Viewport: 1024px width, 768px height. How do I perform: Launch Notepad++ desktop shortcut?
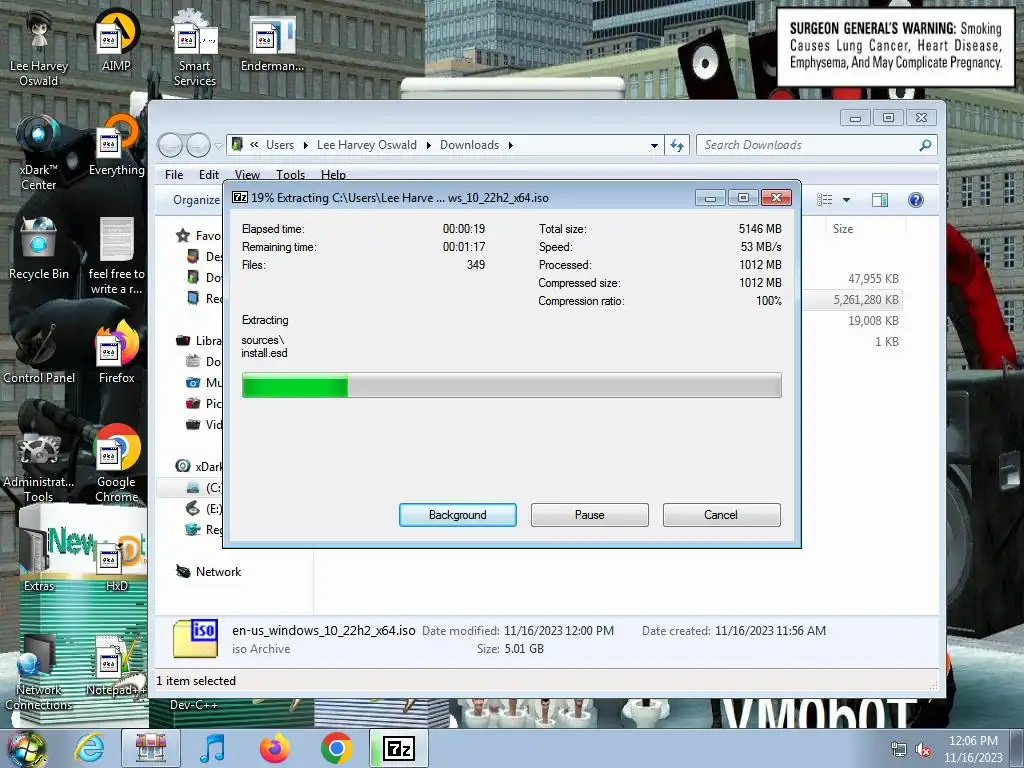click(116, 665)
